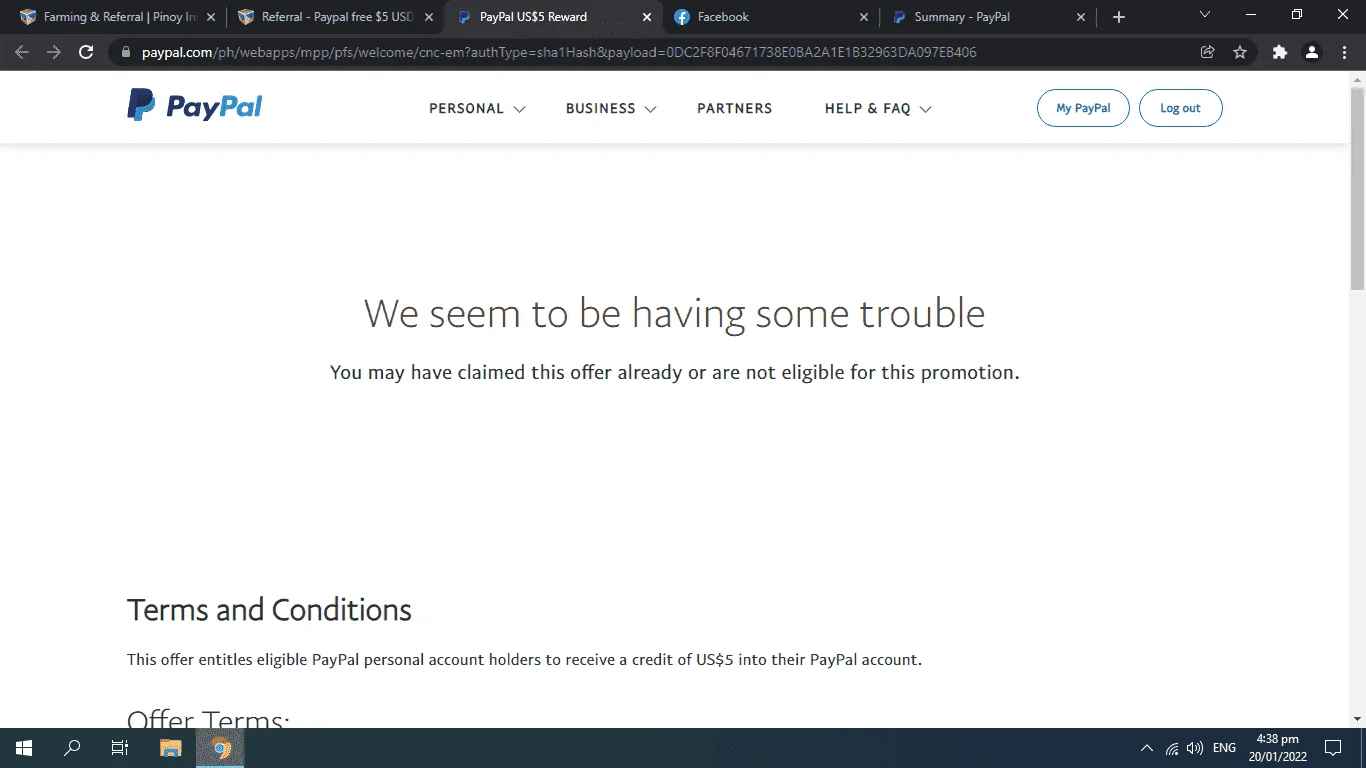Click the "Terms and Conditions" heading
The image size is (1366, 768).
click(269, 610)
